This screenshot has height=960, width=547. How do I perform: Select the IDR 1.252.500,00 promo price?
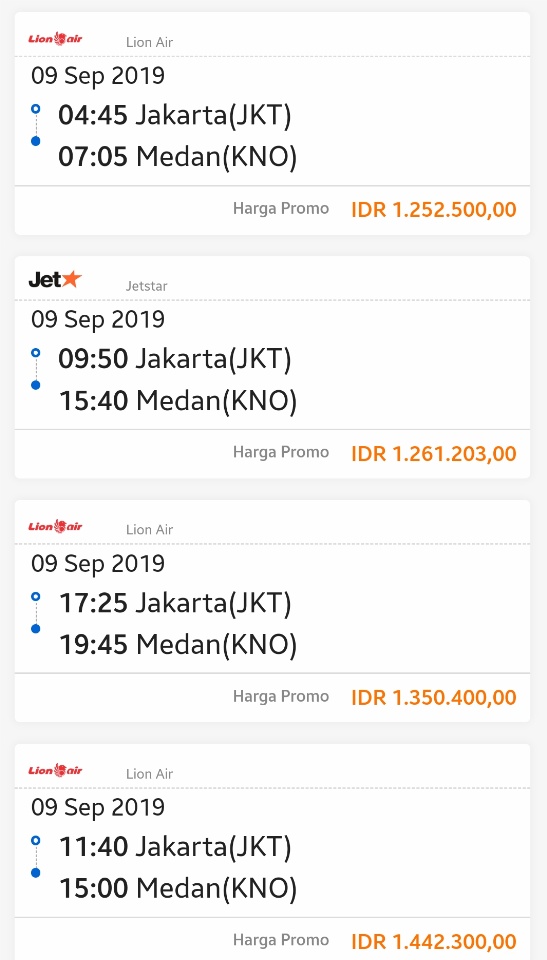(x=434, y=209)
